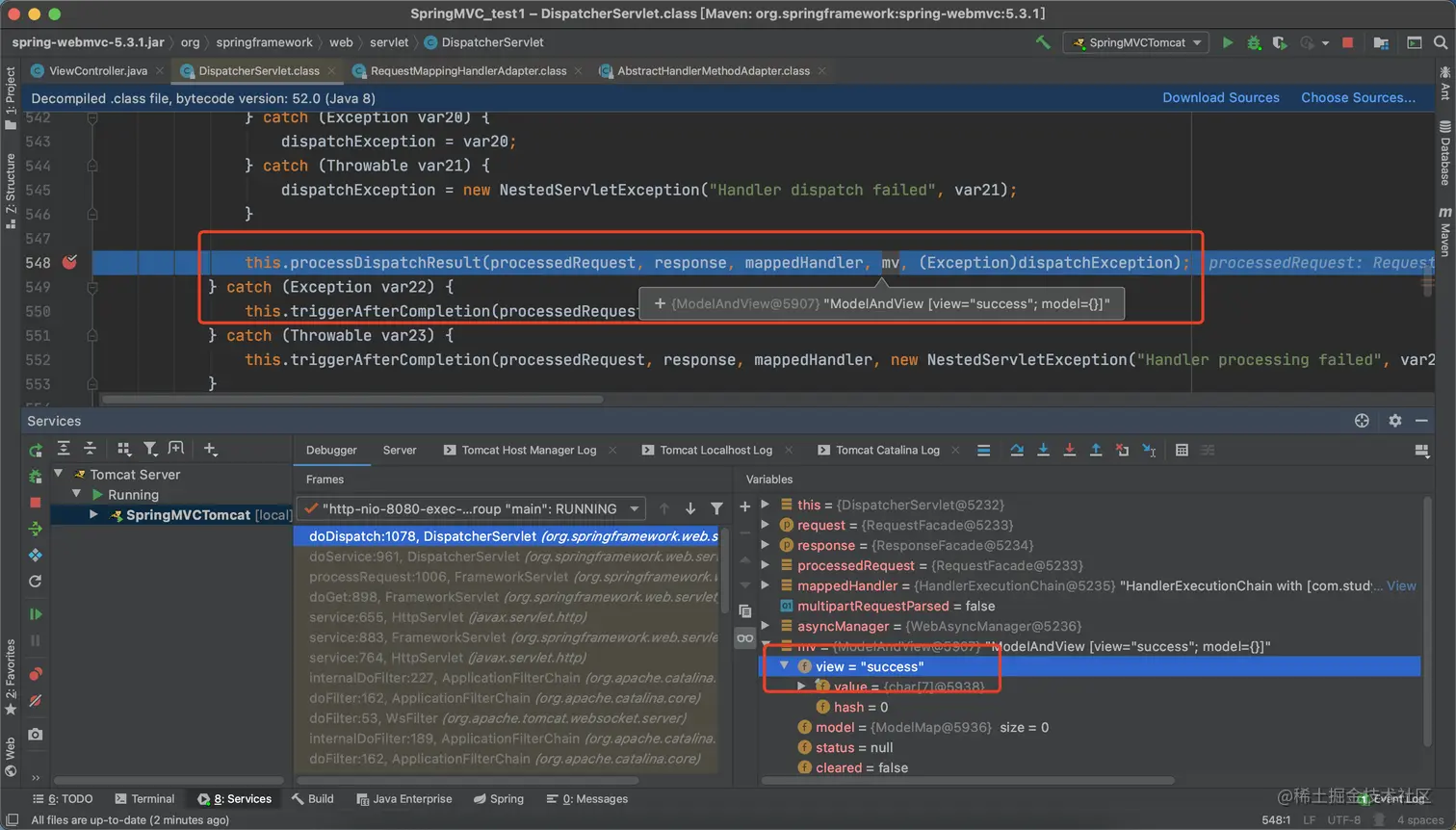The width and height of the screenshot is (1456, 830).
Task: Collapse view = "success" variable node
Action: [x=784, y=666]
